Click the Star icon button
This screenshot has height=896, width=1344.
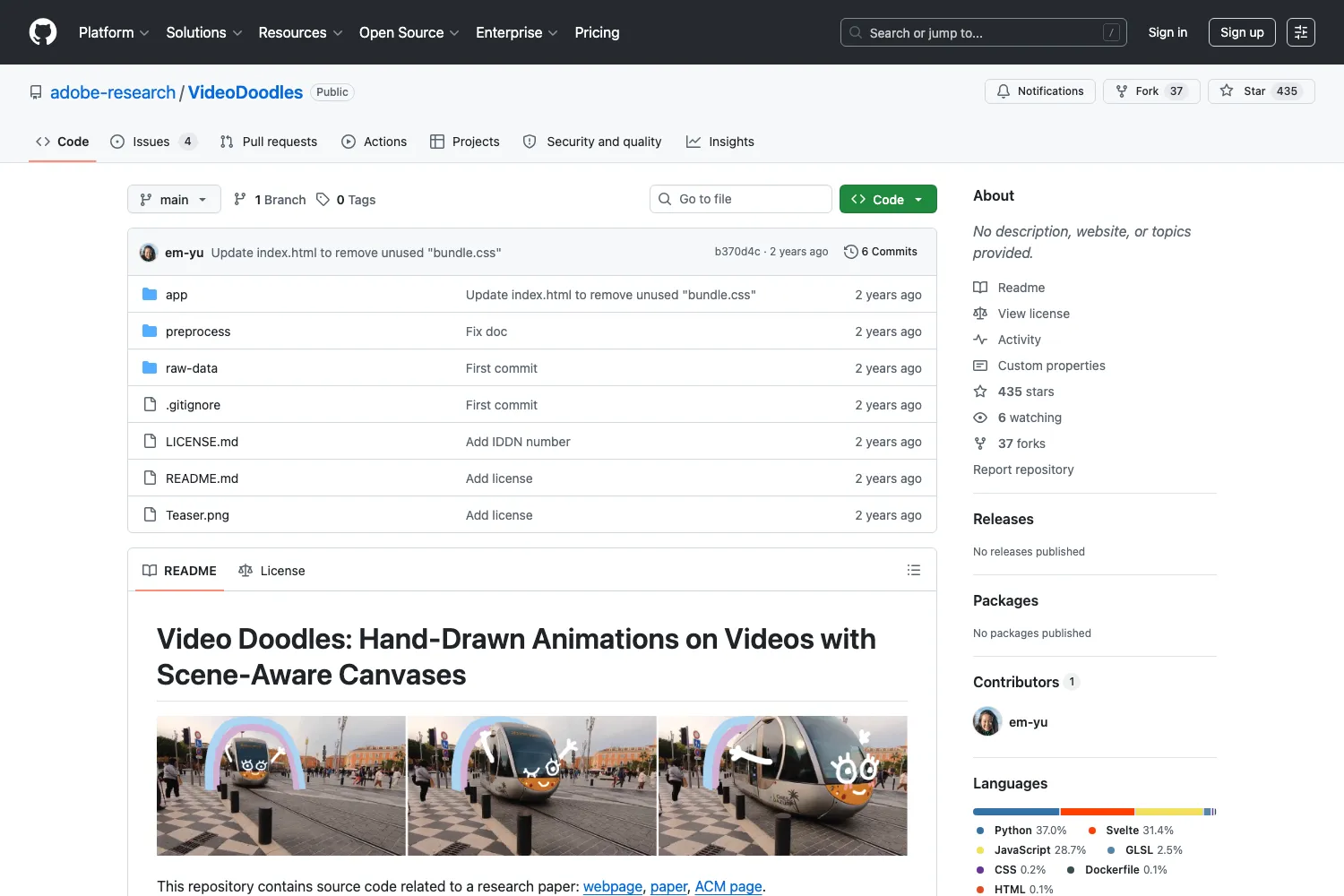(1262, 91)
